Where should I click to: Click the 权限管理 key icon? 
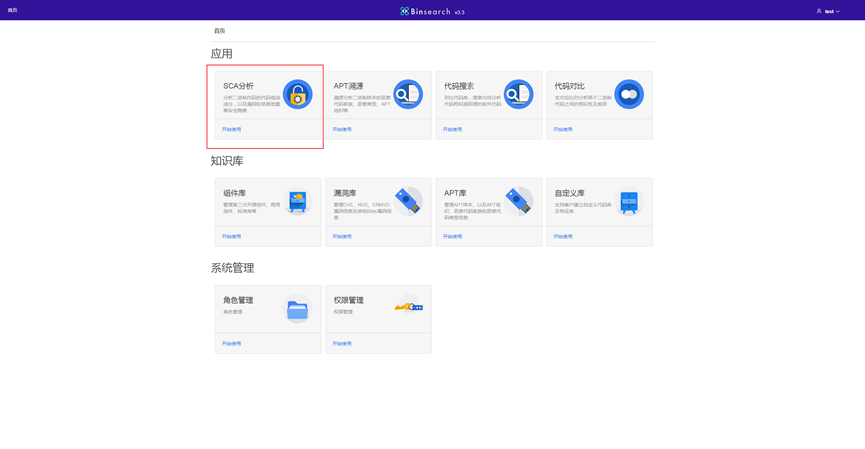pos(408,307)
